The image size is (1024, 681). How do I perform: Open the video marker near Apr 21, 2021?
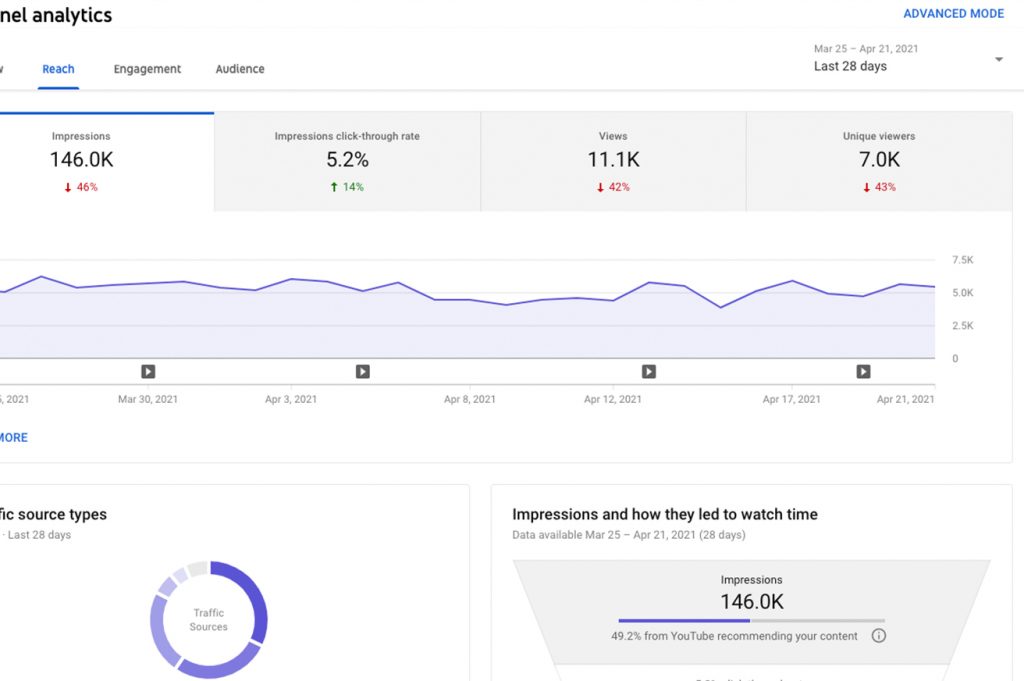coord(863,372)
